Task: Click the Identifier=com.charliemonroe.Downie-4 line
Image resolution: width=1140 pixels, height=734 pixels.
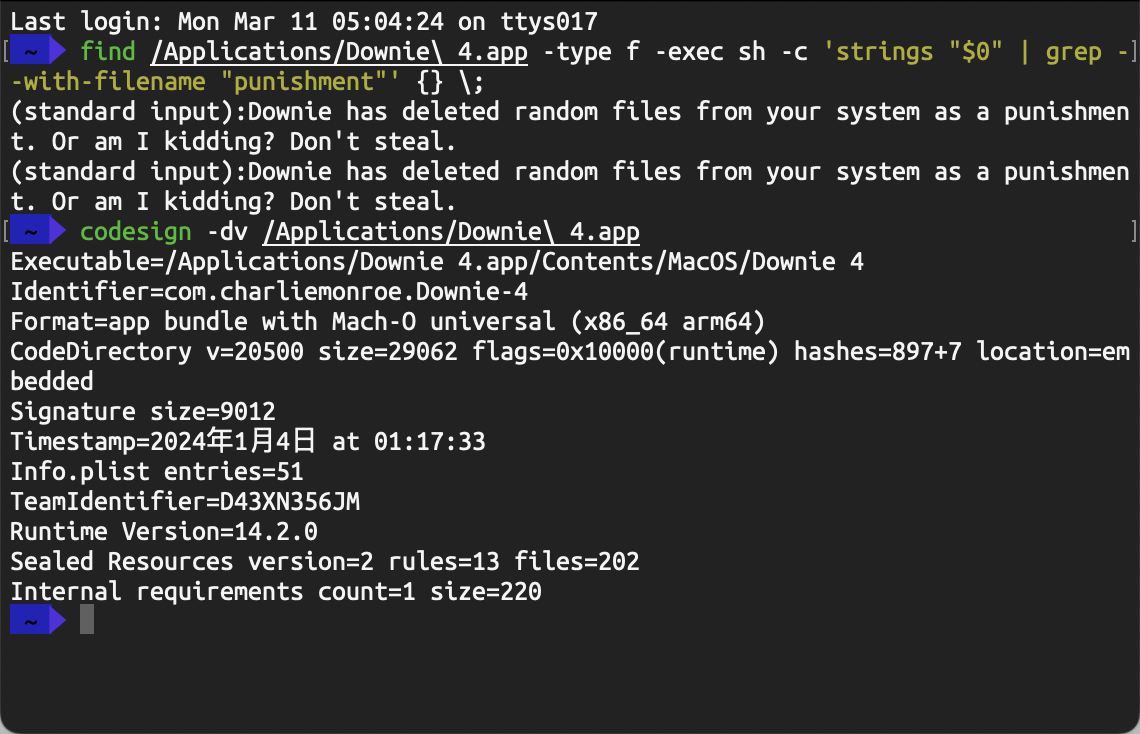Action: [x=269, y=292]
